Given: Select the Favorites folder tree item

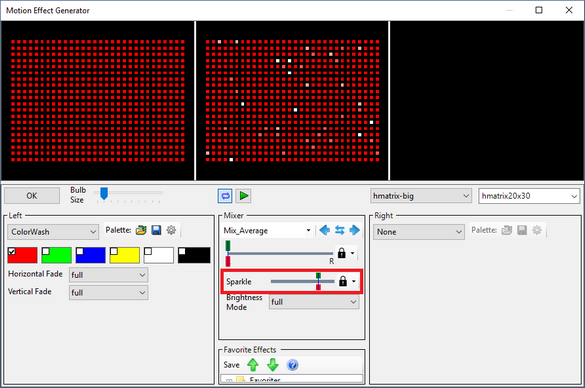Looking at the screenshot, I should [x=265, y=380].
